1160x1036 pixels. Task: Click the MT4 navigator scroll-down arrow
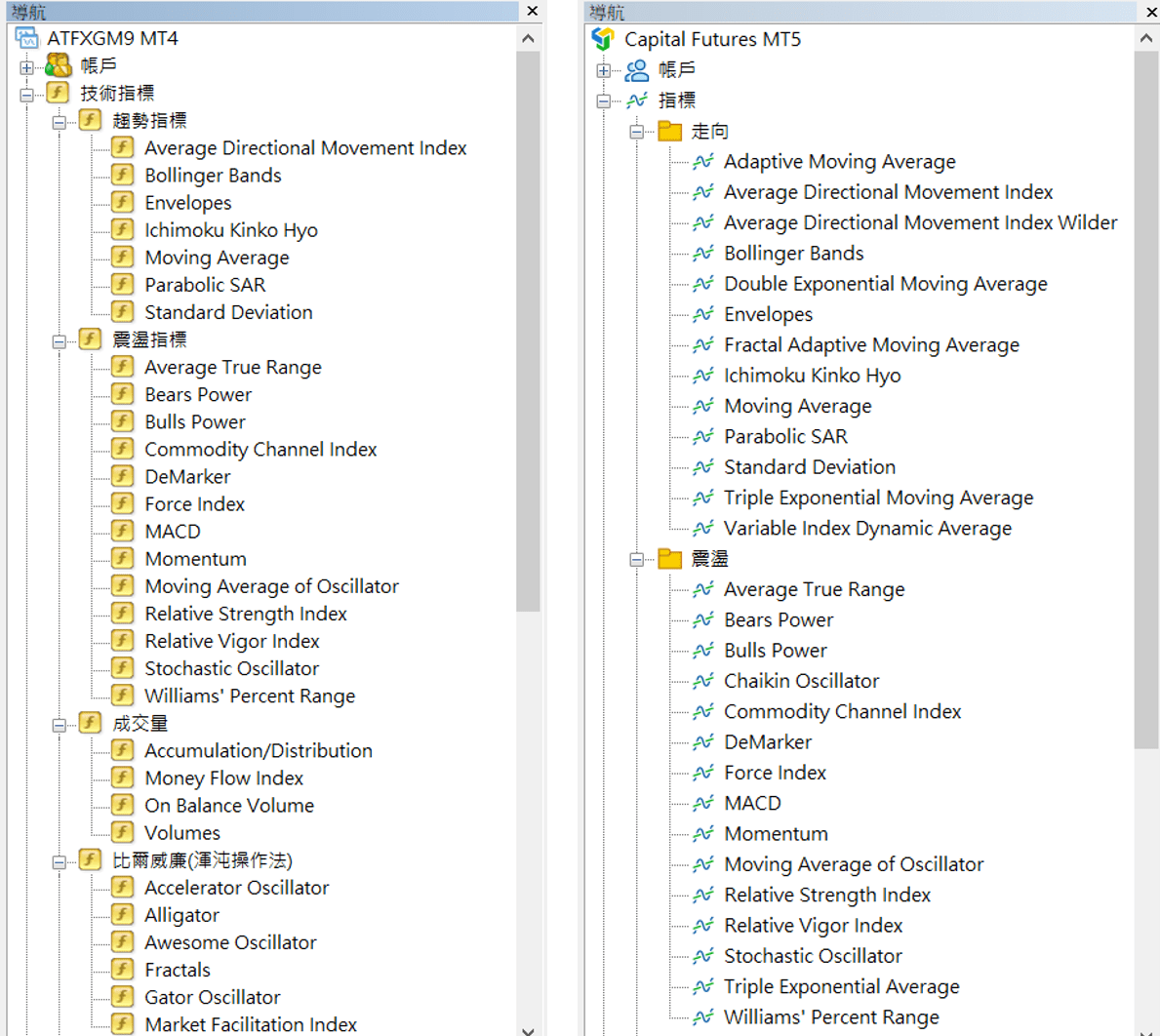coord(528,1028)
